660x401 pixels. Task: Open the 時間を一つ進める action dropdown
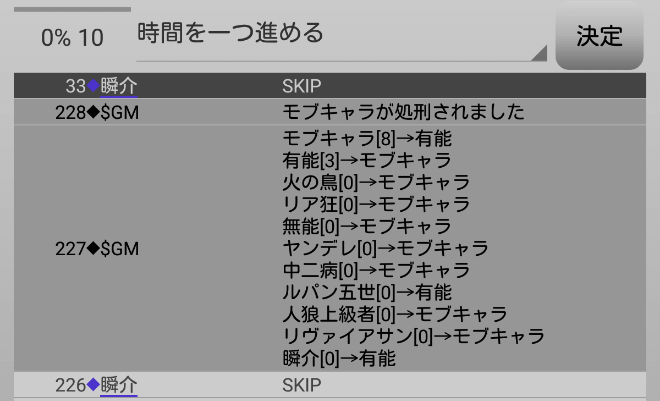coord(340,34)
